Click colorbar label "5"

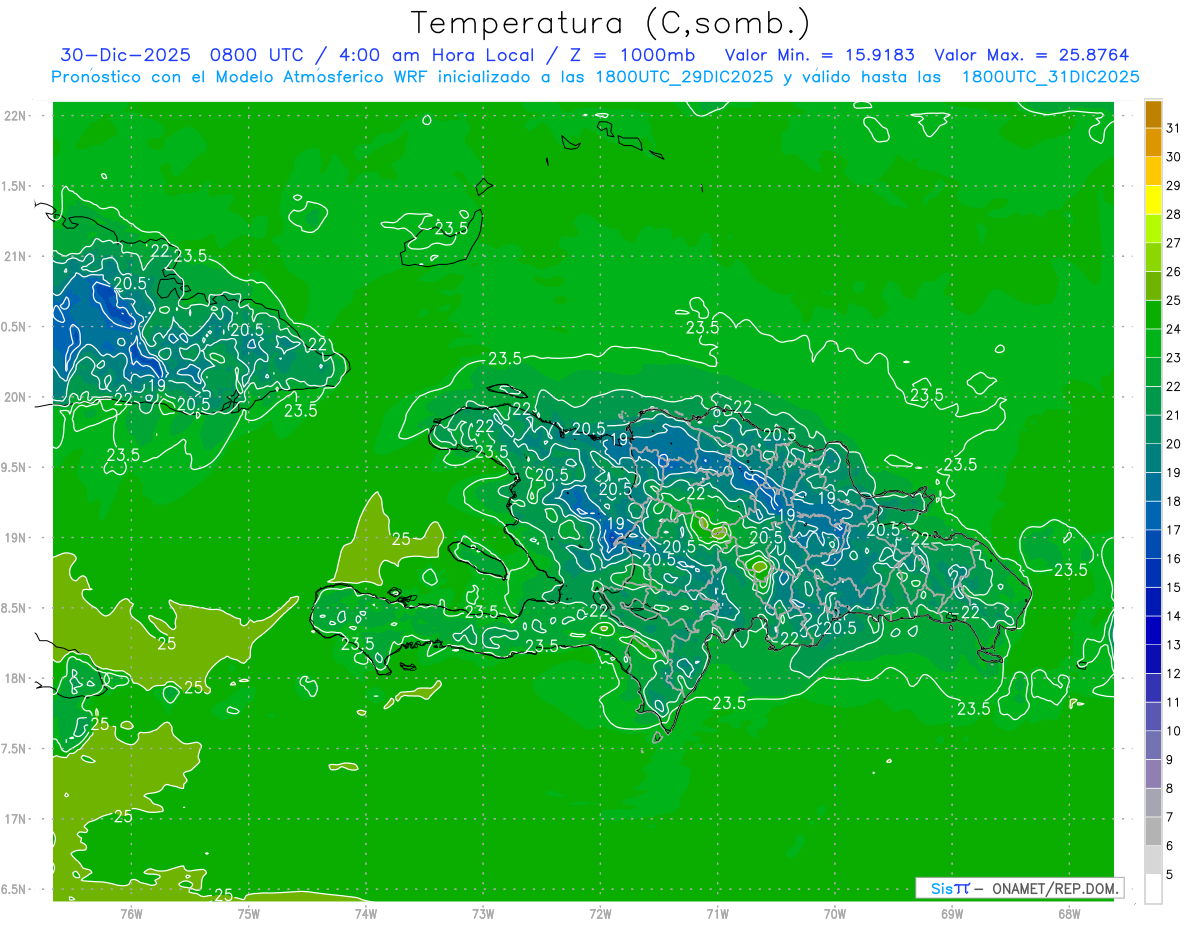[x=1170, y=875]
